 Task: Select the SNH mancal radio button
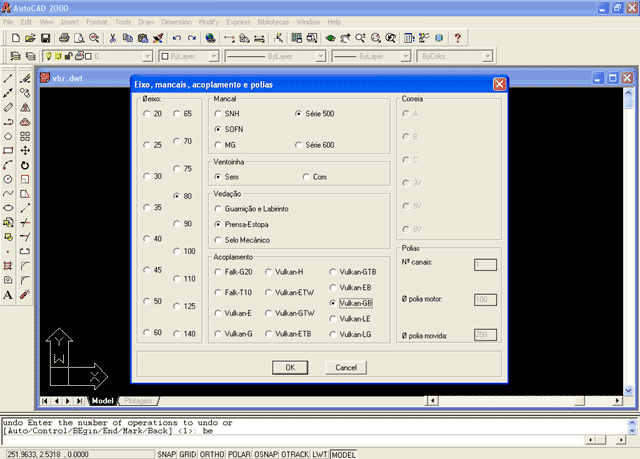coord(218,114)
